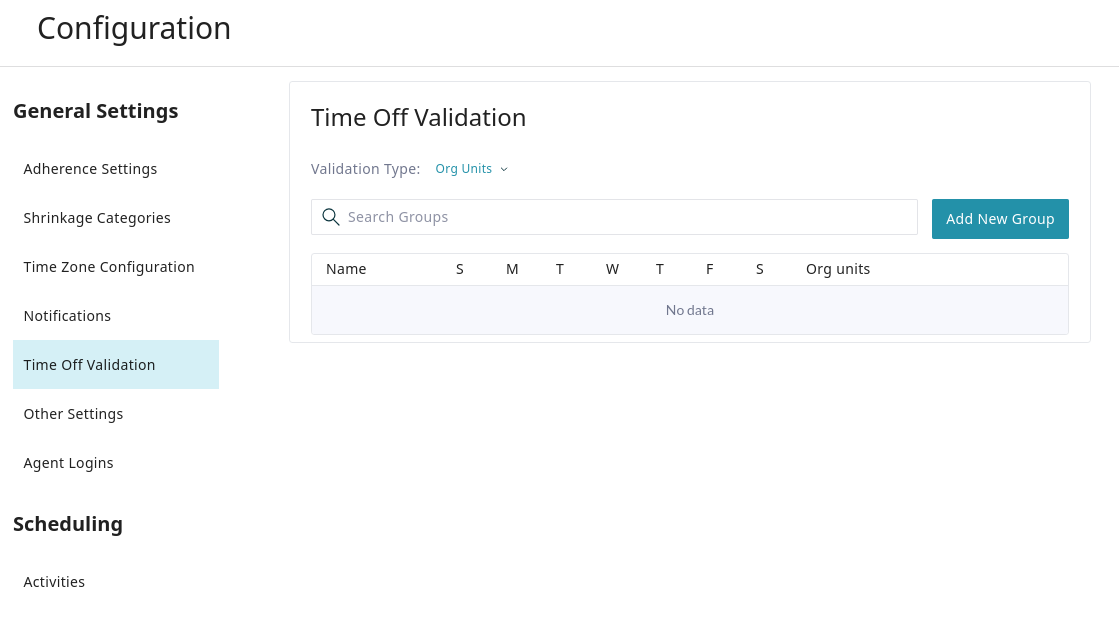Click the Configuration page title

tap(134, 28)
